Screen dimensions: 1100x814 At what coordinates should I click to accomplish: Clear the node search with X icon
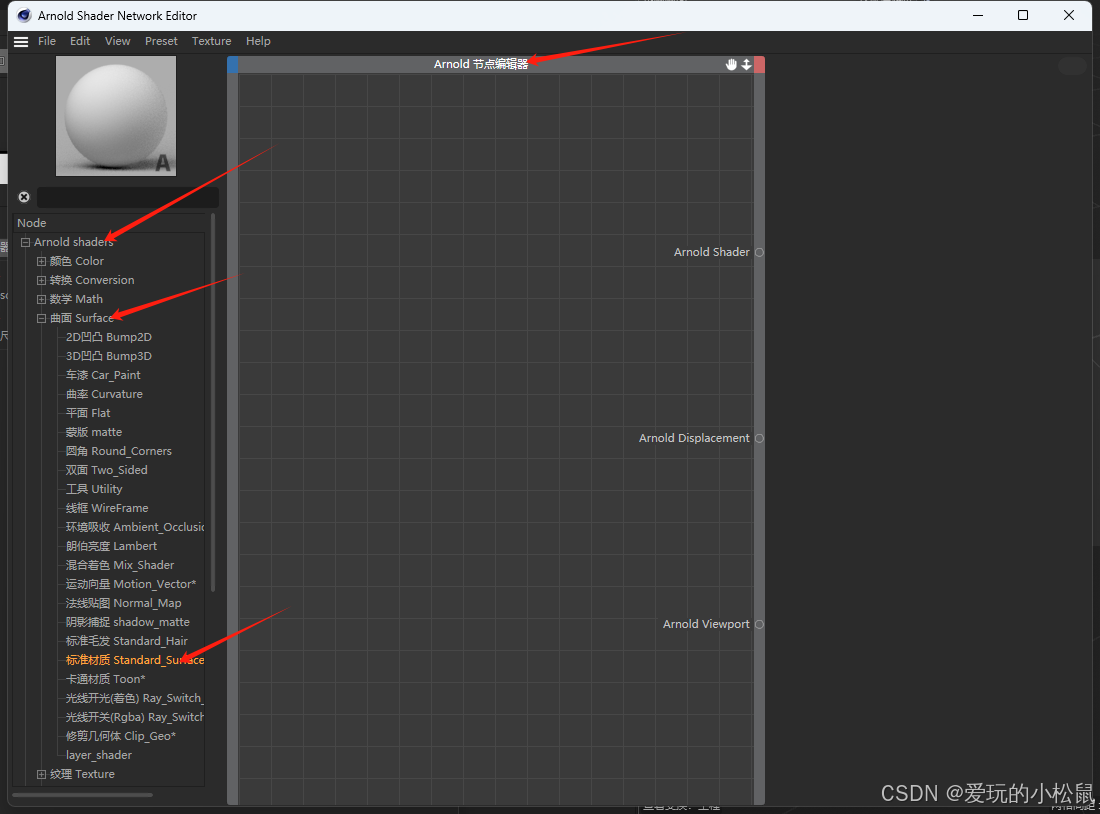24,197
